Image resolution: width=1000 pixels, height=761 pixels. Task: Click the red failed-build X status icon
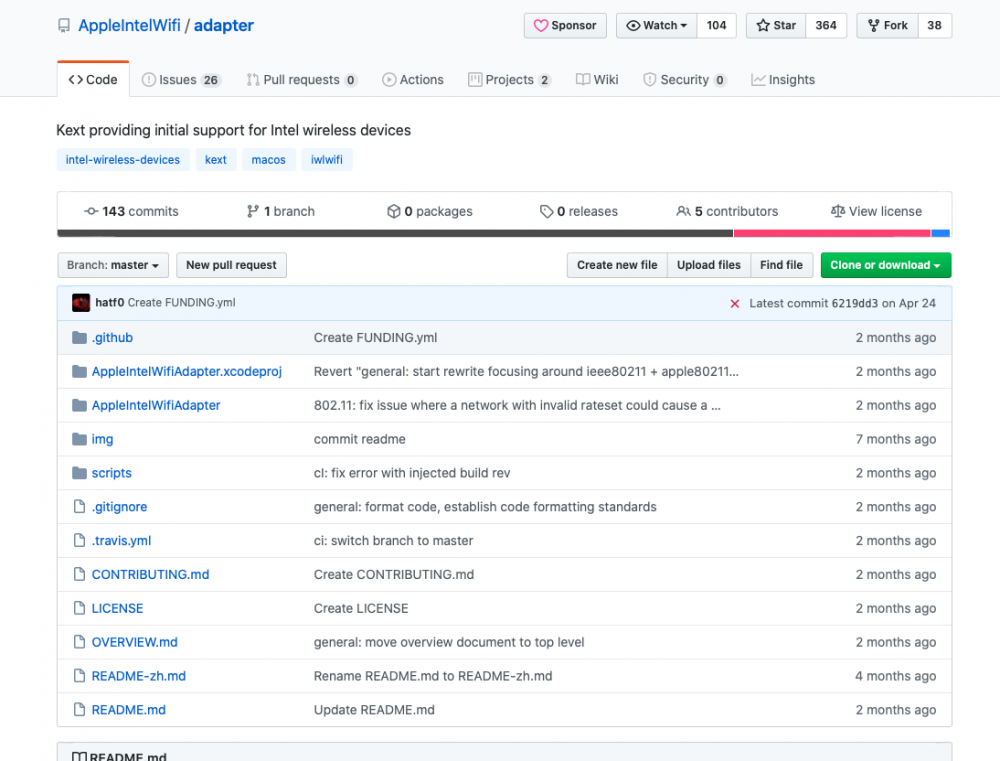tap(735, 304)
